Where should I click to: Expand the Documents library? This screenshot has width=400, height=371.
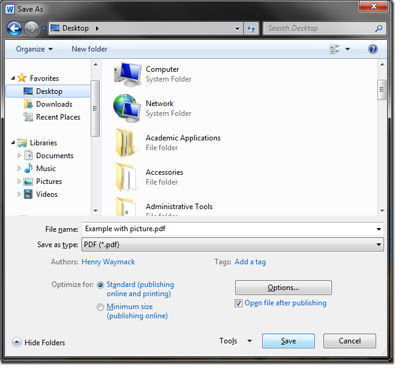pyautogui.click(x=19, y=156)
